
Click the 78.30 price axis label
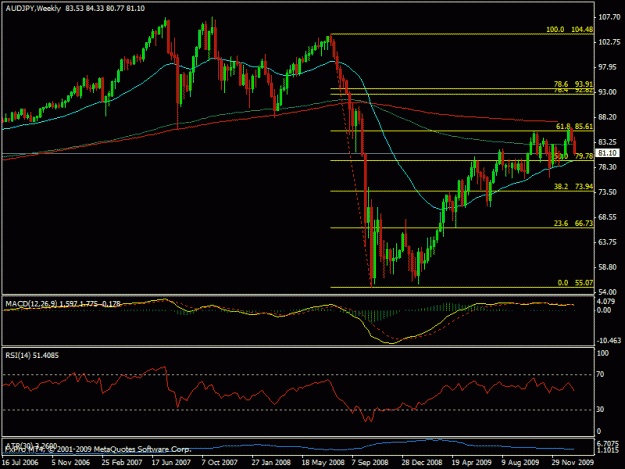point(609,167)
